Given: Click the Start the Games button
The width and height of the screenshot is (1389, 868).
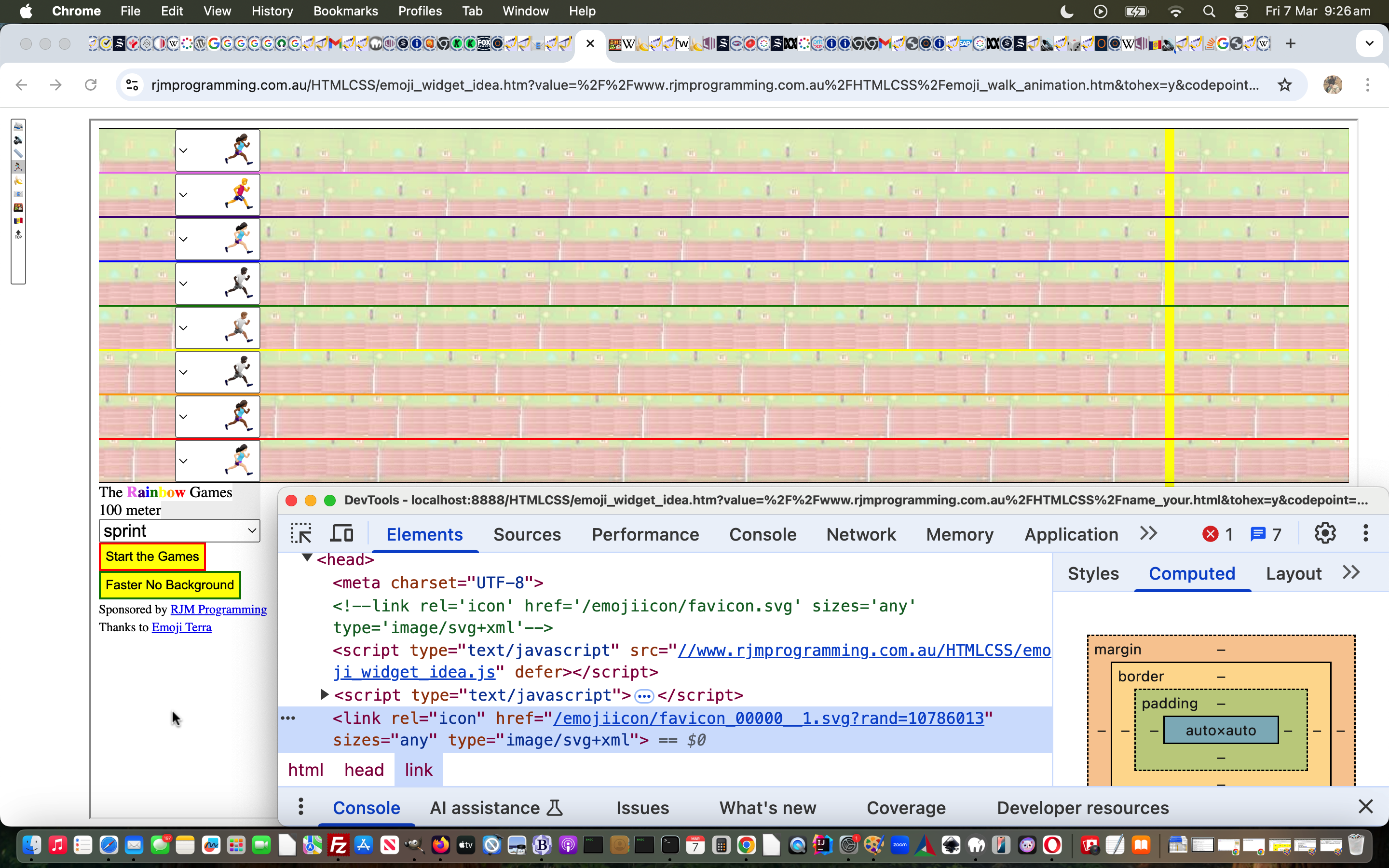Looking at the screenshot, I should point(152,556).
